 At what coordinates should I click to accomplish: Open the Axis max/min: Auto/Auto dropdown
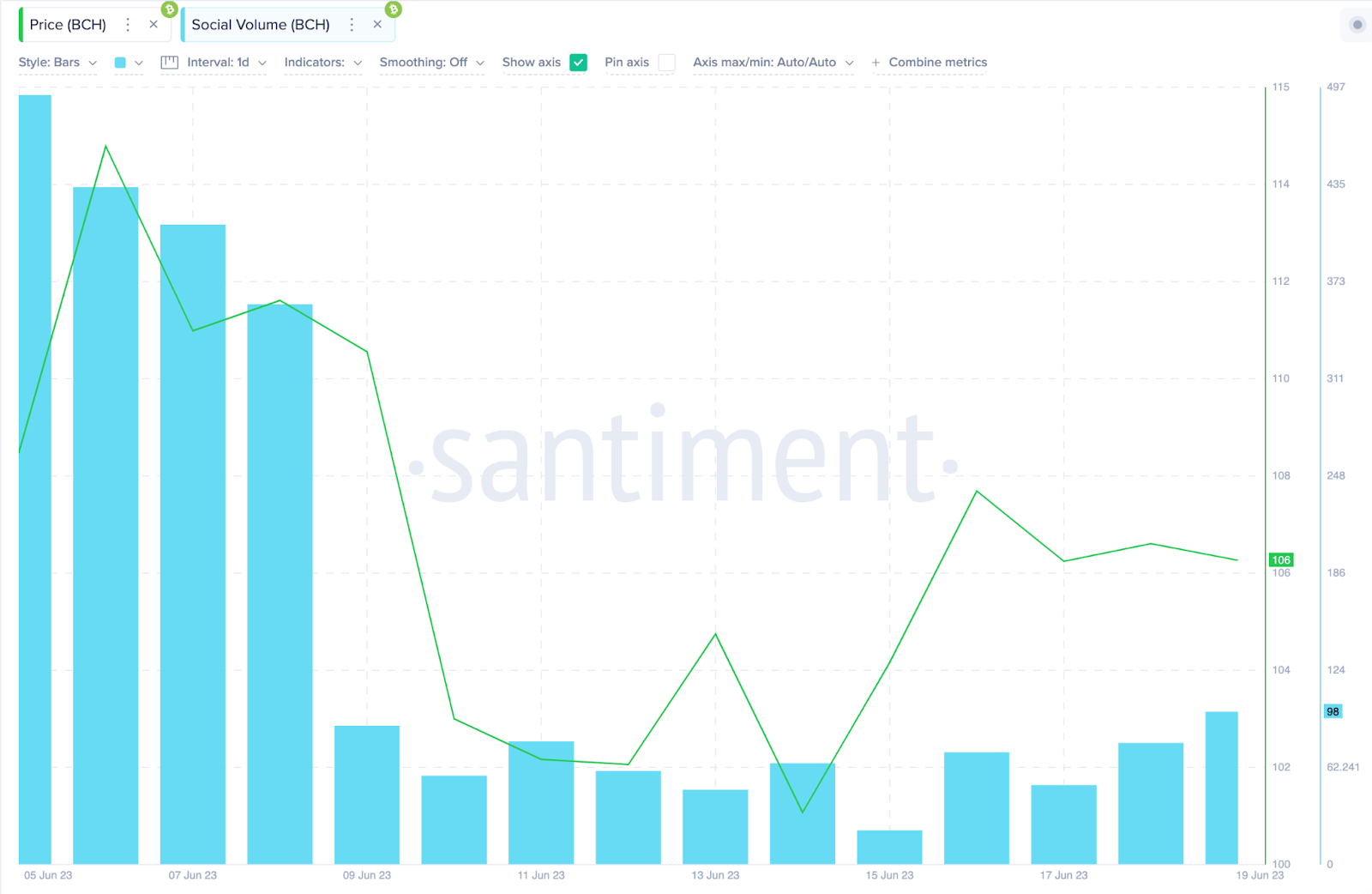click(773, 63)
